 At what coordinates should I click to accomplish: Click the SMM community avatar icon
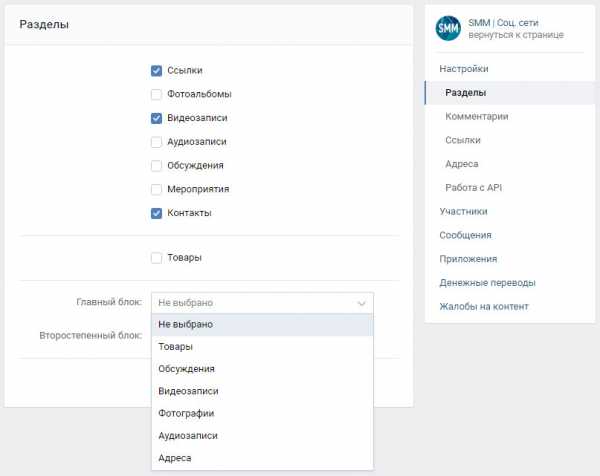(448, 28)
